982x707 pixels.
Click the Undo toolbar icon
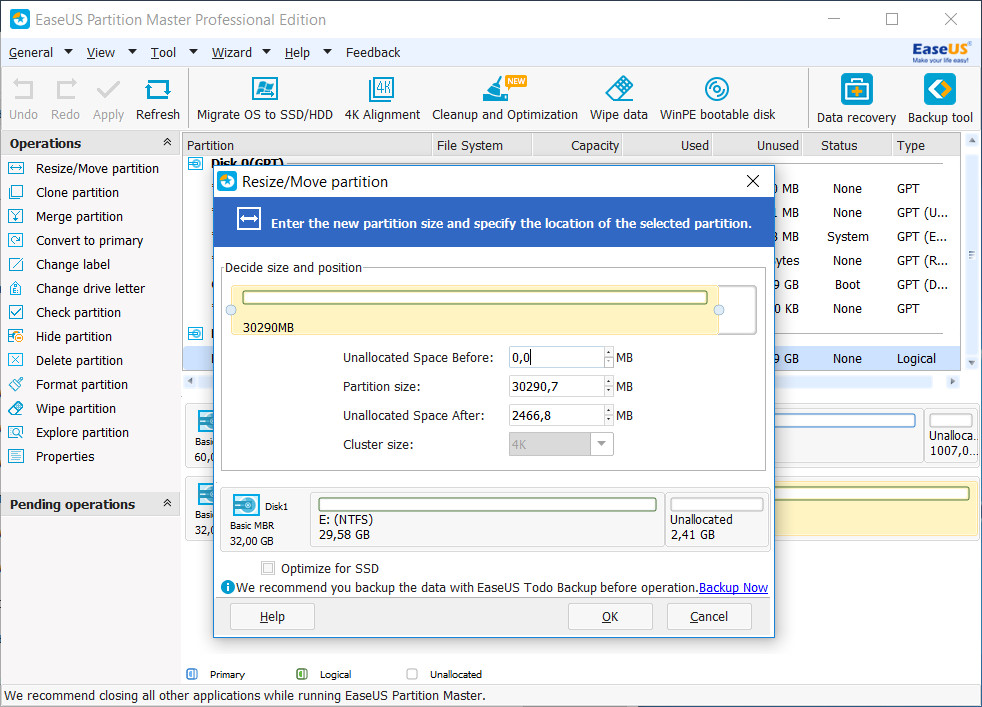(x=23, y=90)
